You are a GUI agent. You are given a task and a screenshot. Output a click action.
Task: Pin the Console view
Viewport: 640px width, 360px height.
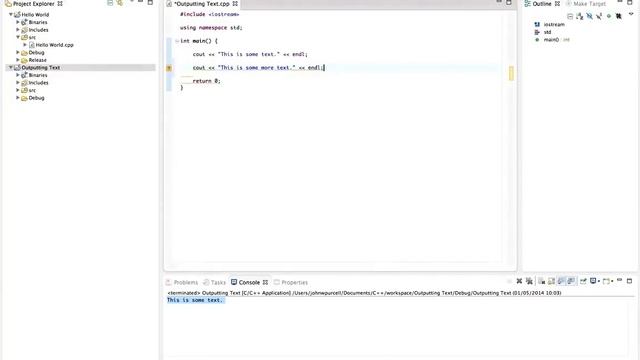(x=583, y=281)
